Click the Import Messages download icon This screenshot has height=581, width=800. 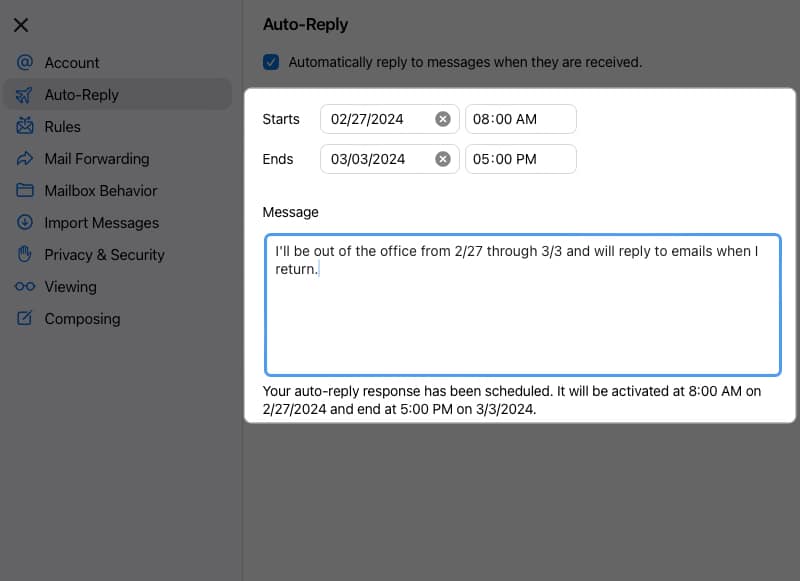coord(24,222)
